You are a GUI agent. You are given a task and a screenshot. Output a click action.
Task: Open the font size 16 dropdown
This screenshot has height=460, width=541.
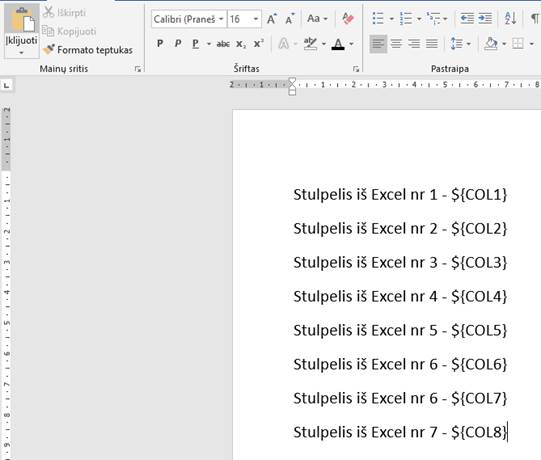[x=256, y=19]
